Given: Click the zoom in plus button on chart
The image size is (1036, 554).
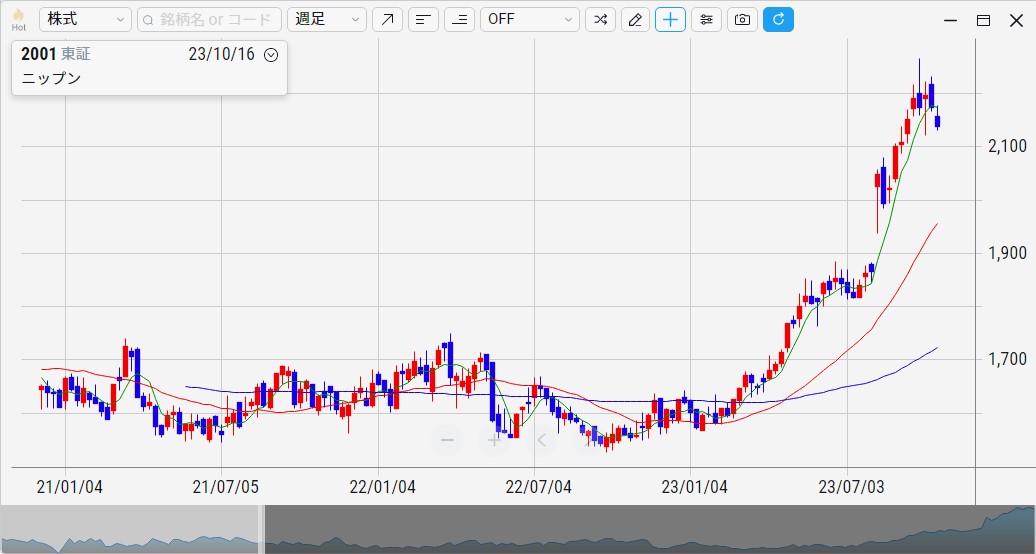Looking at the screenshot, I should [494, 440].
